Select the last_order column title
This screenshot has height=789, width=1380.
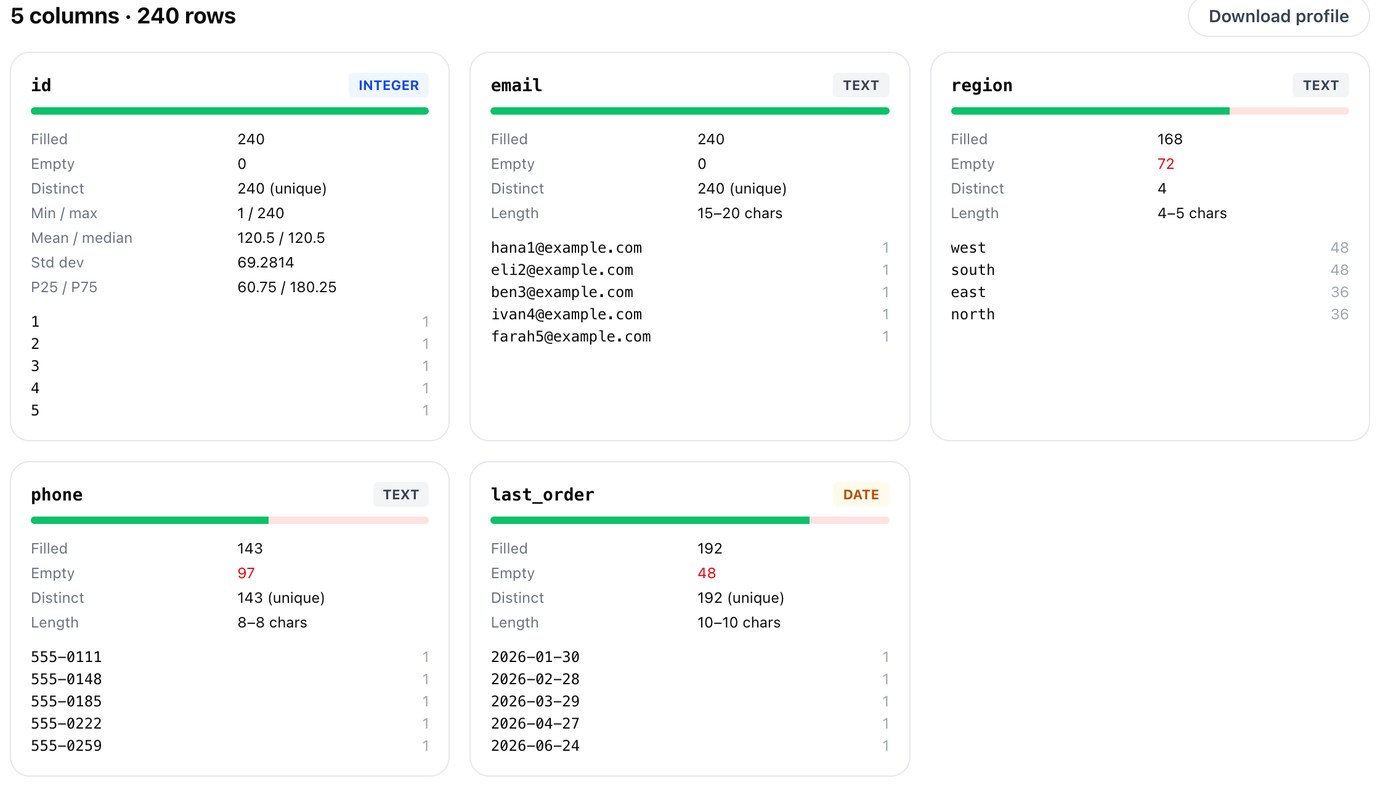coord(543,494)
